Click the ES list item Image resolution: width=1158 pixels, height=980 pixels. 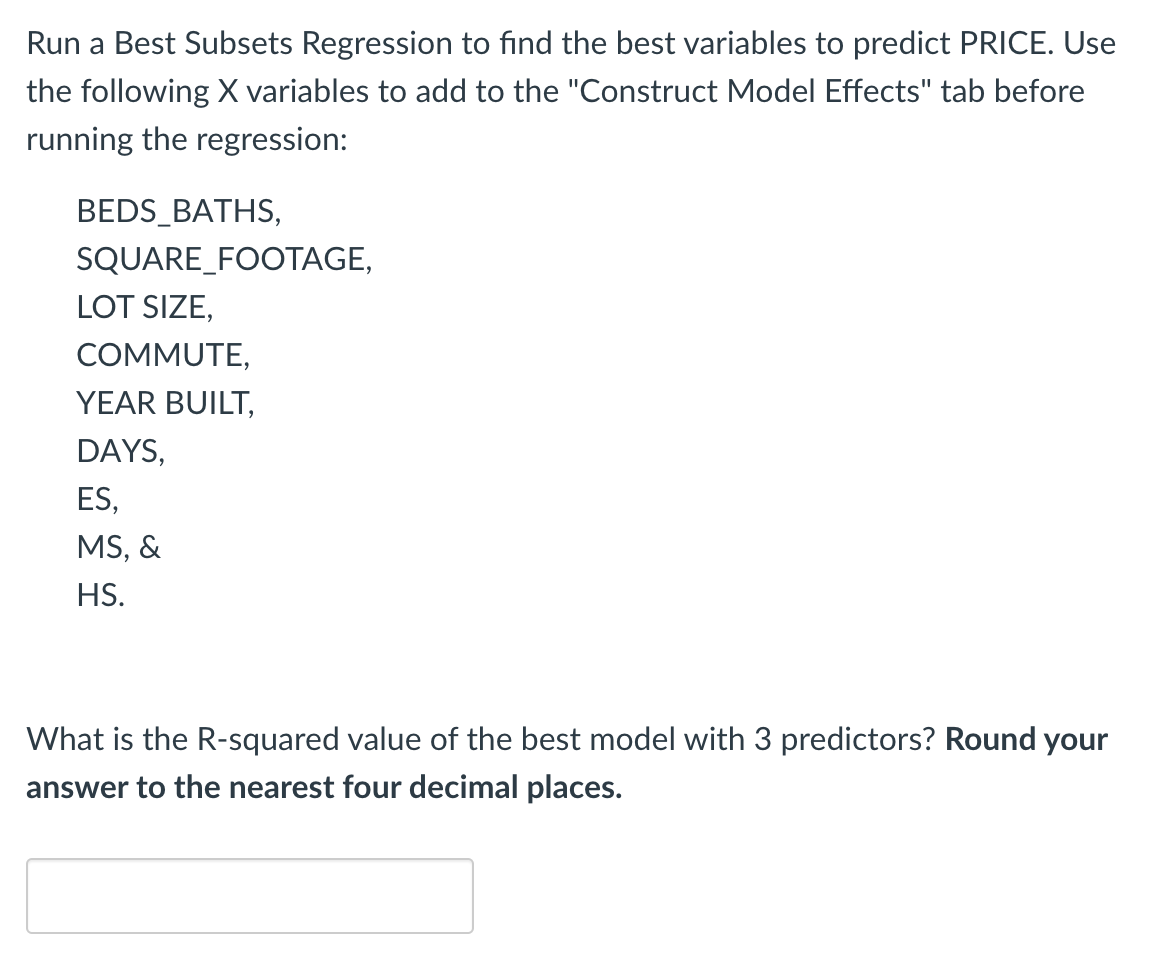click(x=94, y=499)
